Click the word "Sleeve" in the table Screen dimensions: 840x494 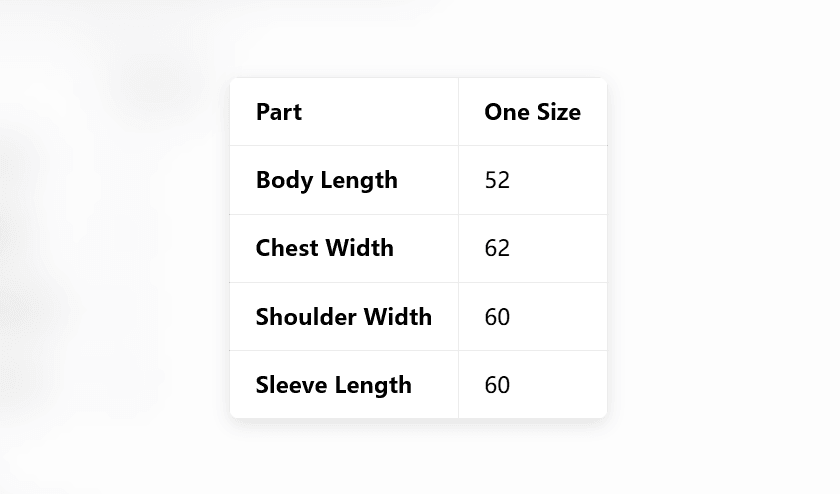pos(288,385)
